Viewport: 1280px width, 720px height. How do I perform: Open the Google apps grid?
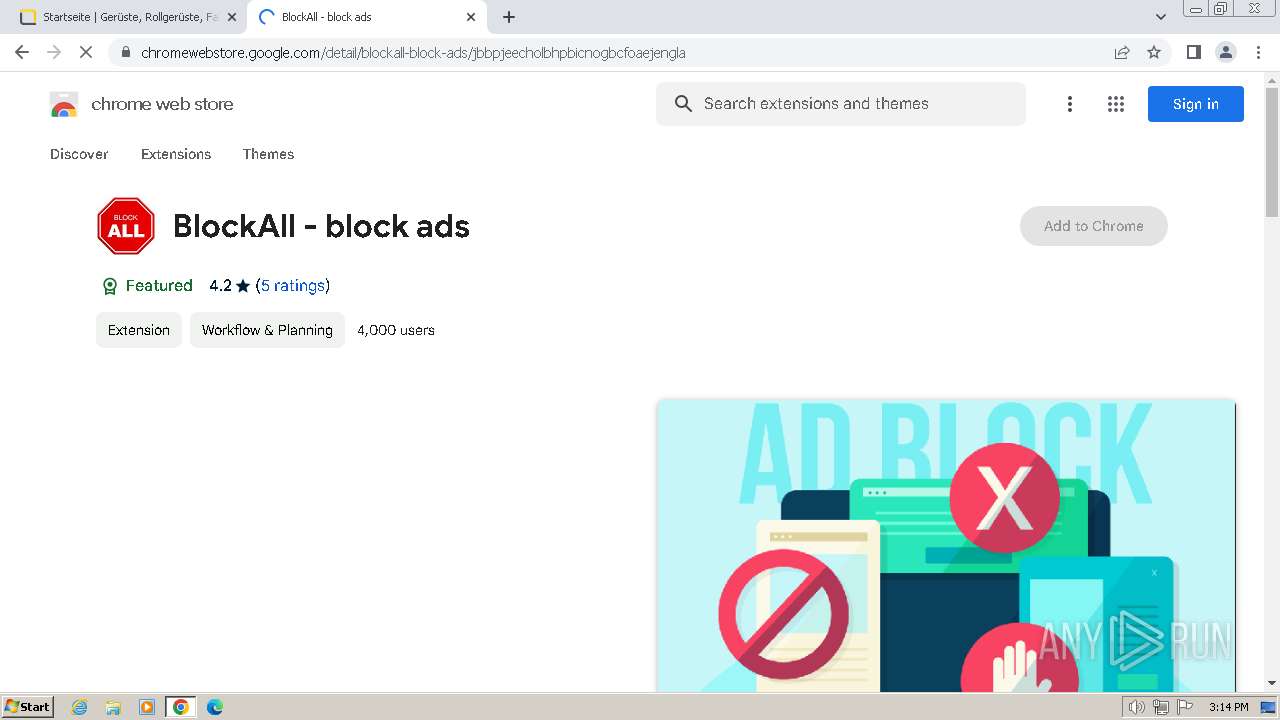tap(1116, 104)
